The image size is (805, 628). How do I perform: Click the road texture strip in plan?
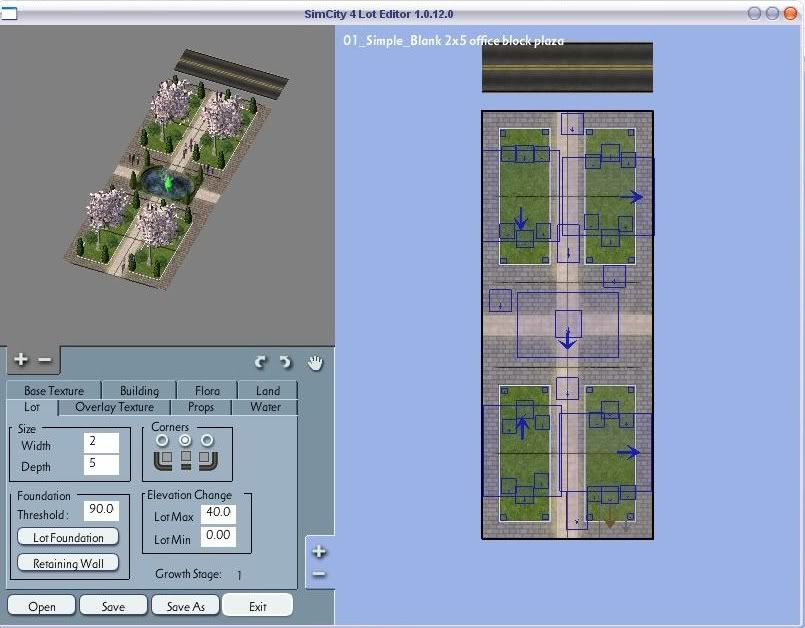pos(567,67)
